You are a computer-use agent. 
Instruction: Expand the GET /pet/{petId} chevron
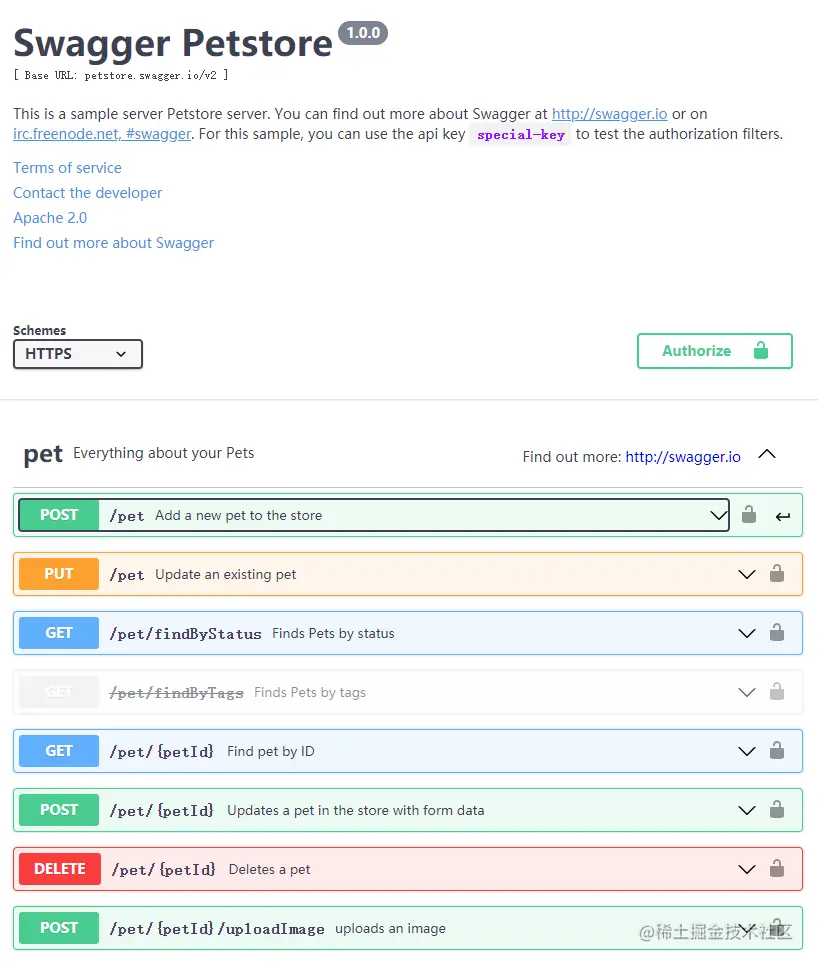click(746, 752)
